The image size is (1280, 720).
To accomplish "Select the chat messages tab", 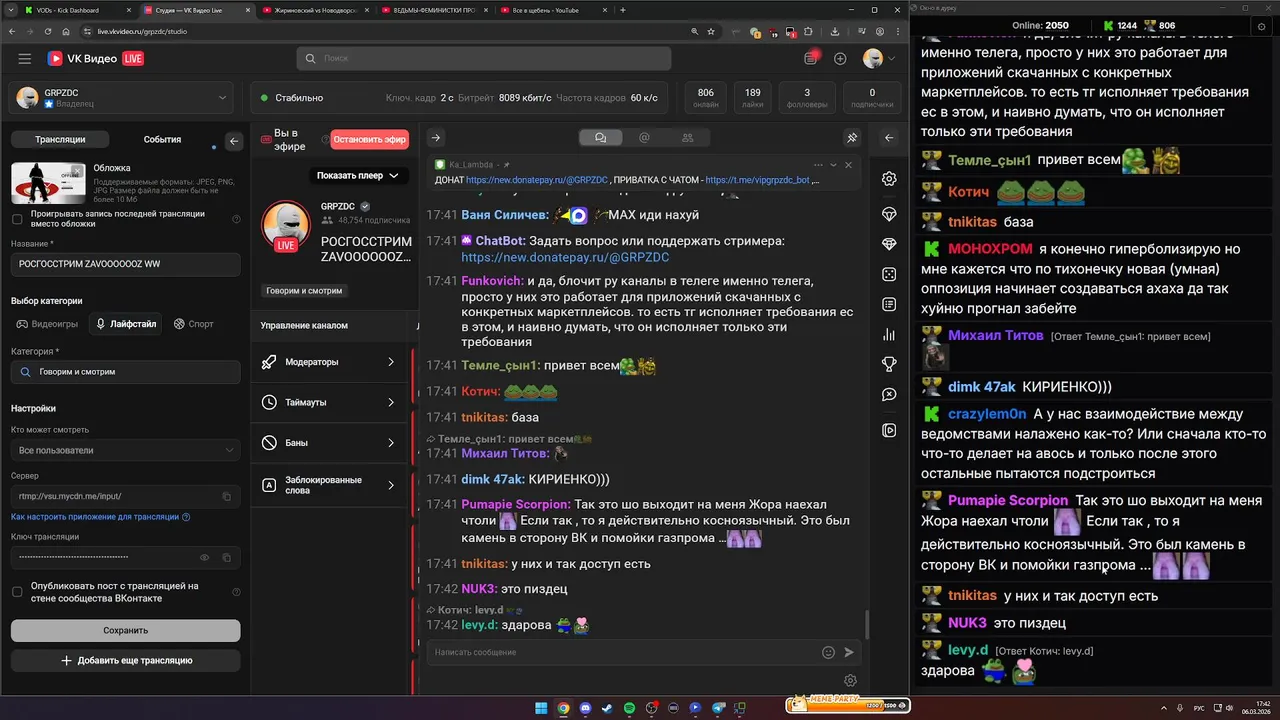I will (x=601, y=138).
